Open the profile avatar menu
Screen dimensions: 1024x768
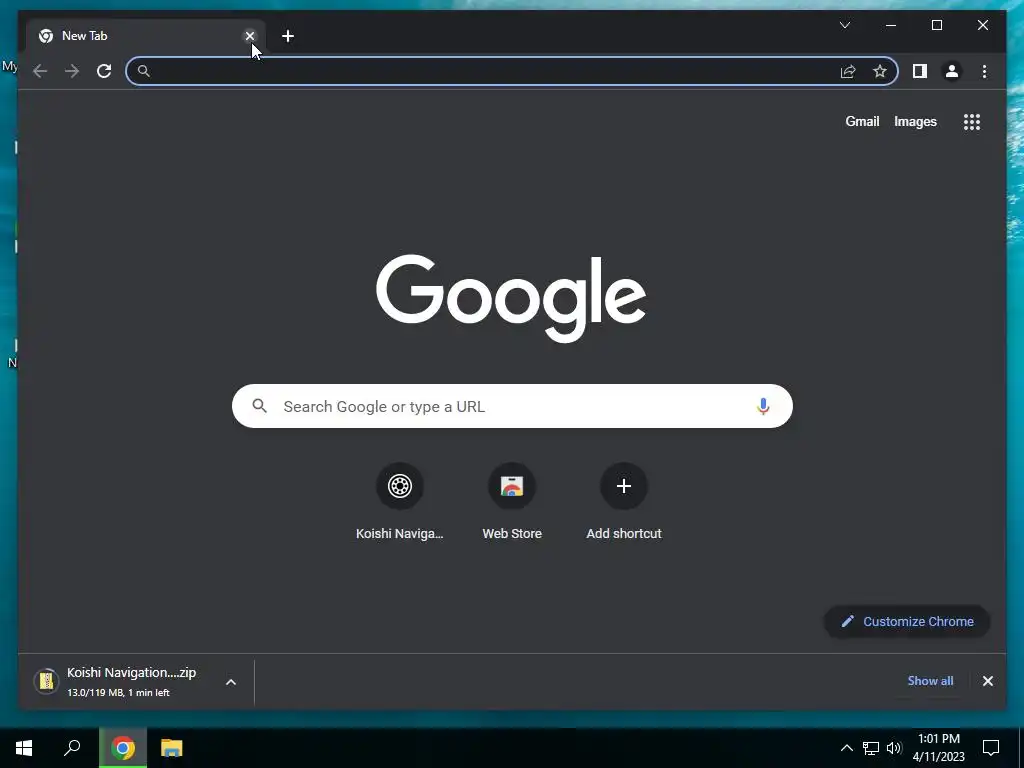(x=952, y=71)
